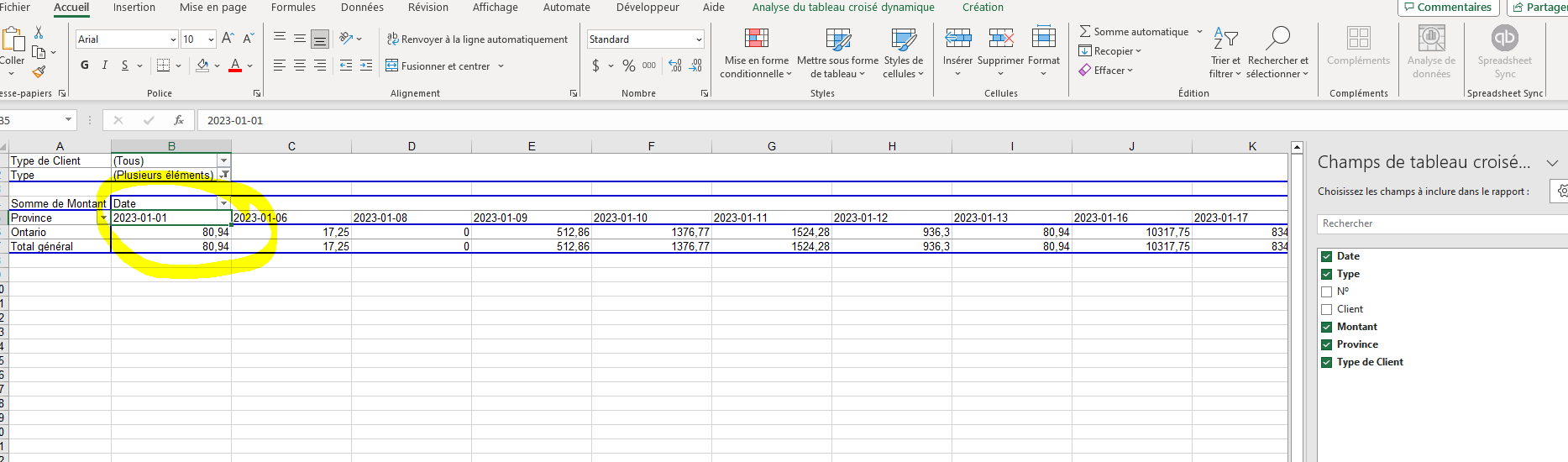
Task: Uncheck the Montant field checkbox
Action: 1327,327
